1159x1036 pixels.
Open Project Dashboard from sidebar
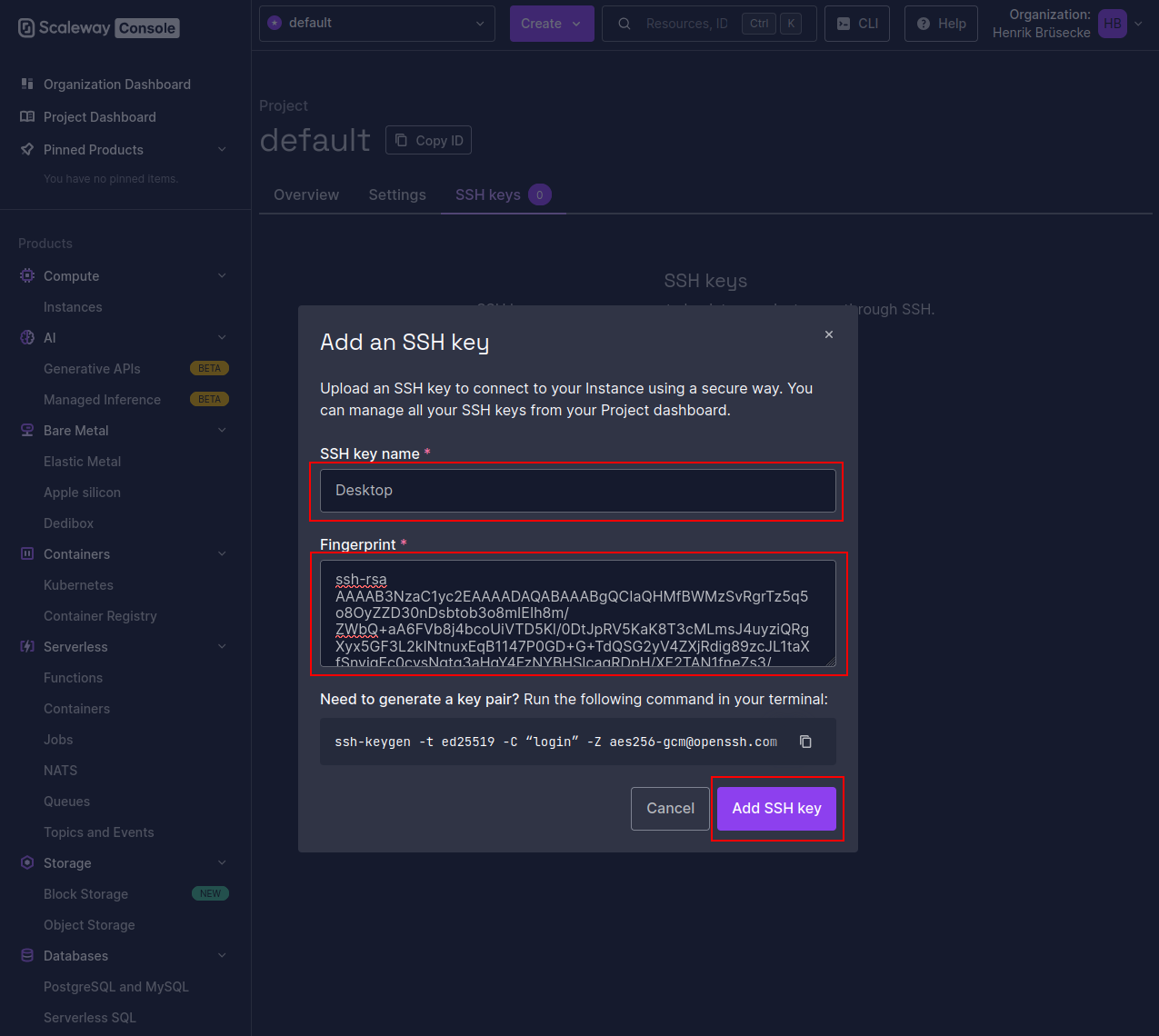(x=100, y=116)
